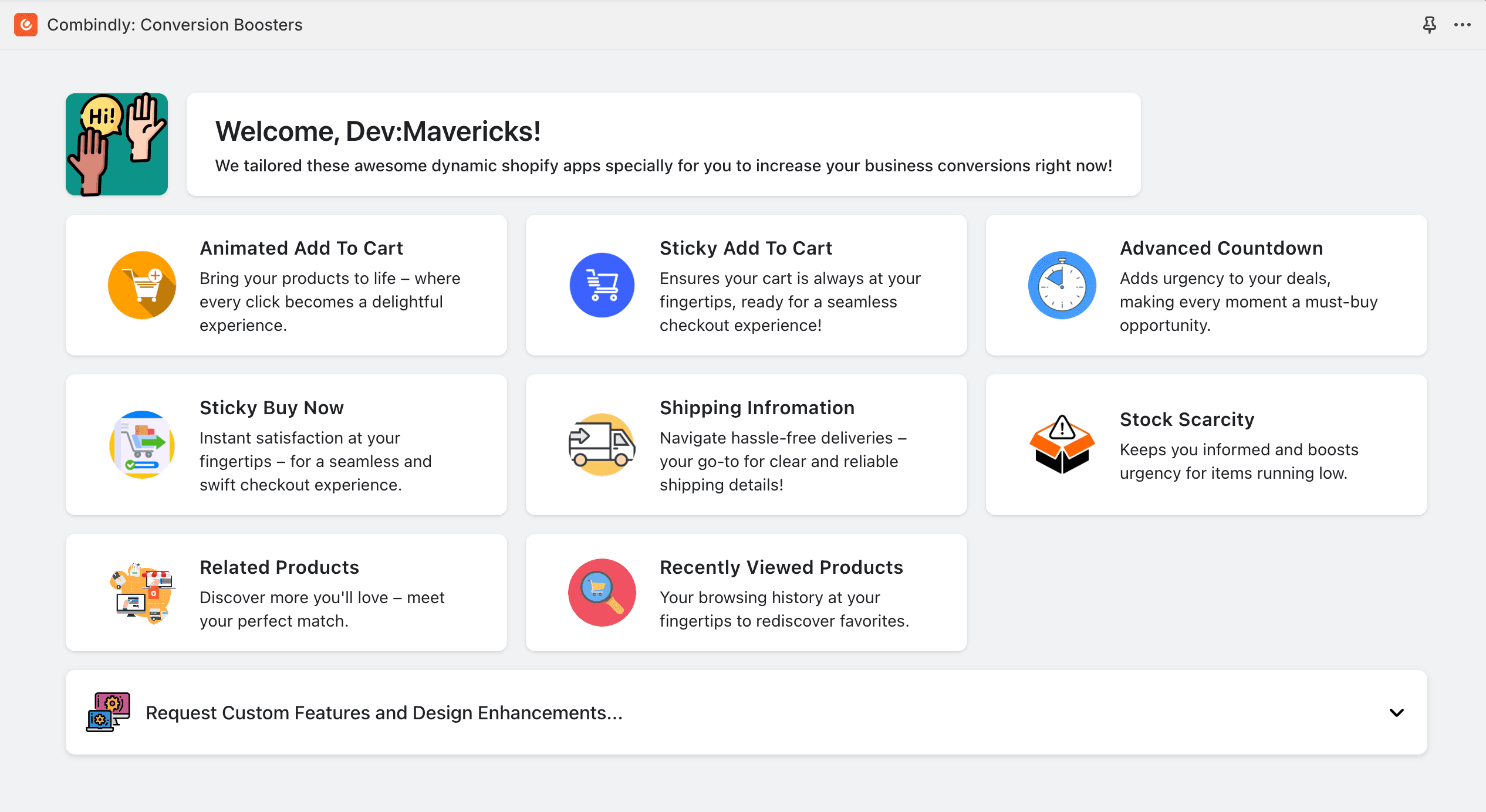Click the Recently Viewed magnifier icon
This screenshot has width=1486, height=812.
click(x=602, y=593)
